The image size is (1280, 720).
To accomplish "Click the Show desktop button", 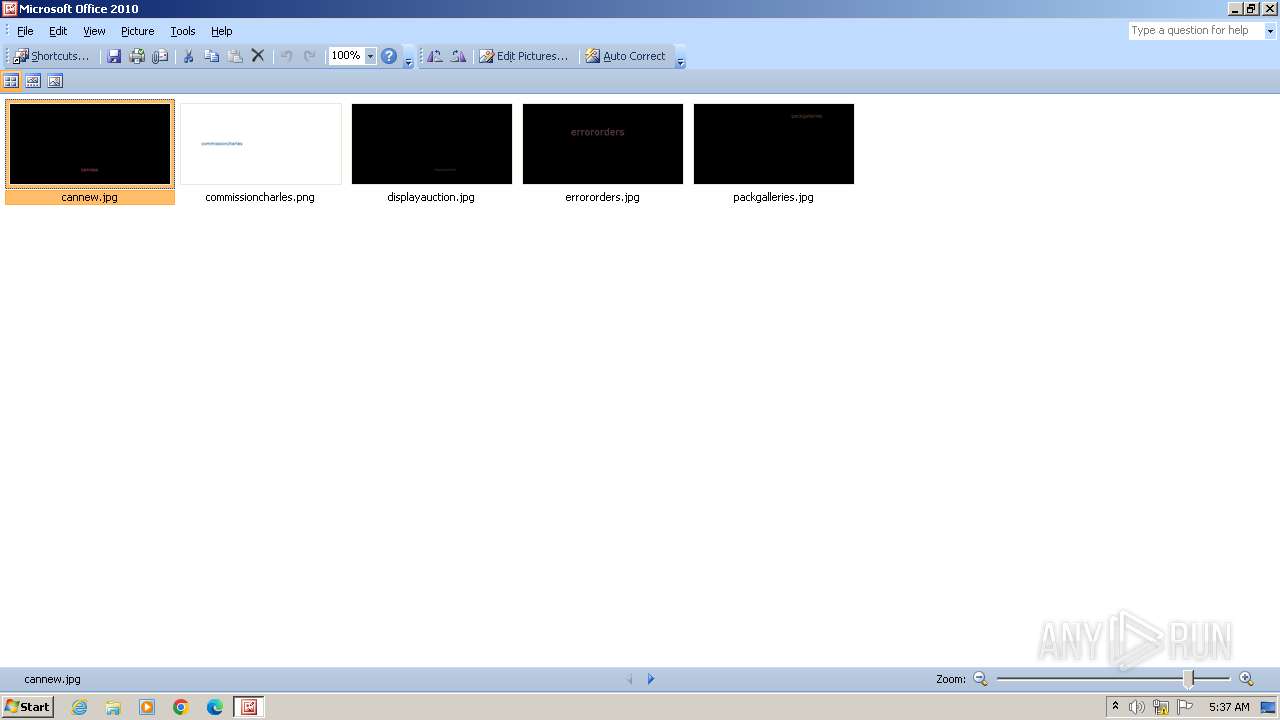I will coord(1269,707).
